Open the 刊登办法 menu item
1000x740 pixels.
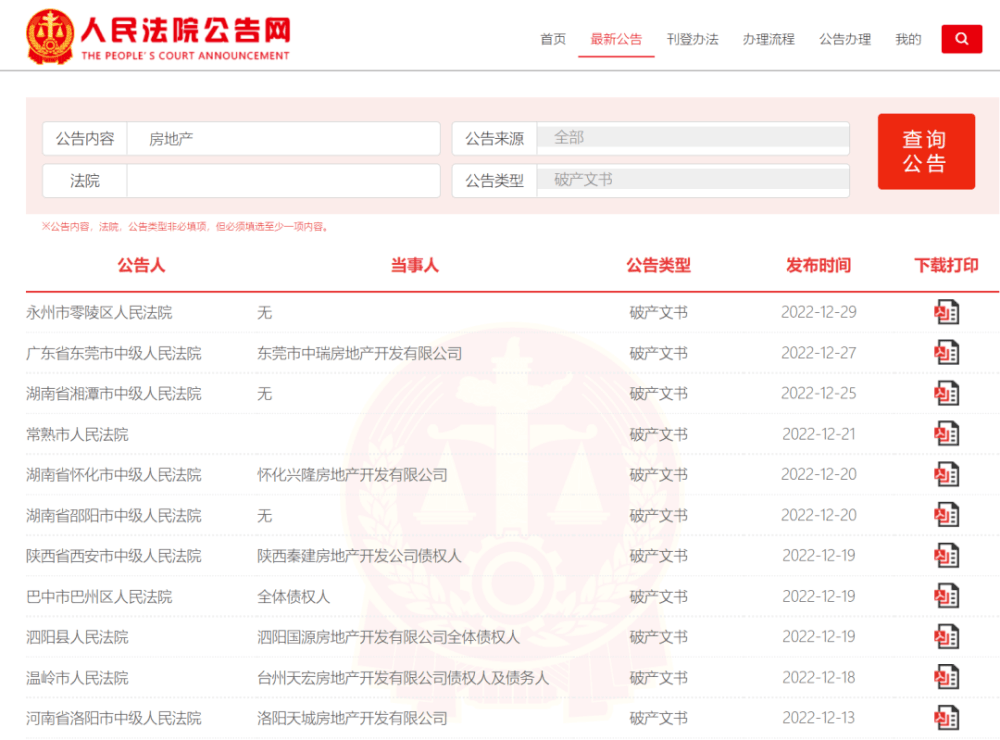click(692, 39)
